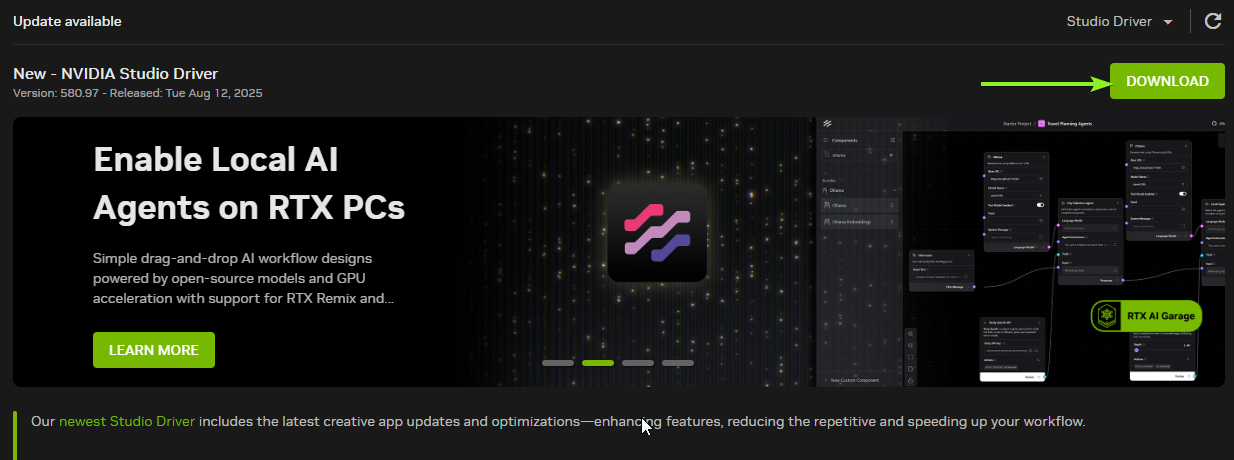Click the Update available heading
This screenshot has width=1234, height=460.
68,21
